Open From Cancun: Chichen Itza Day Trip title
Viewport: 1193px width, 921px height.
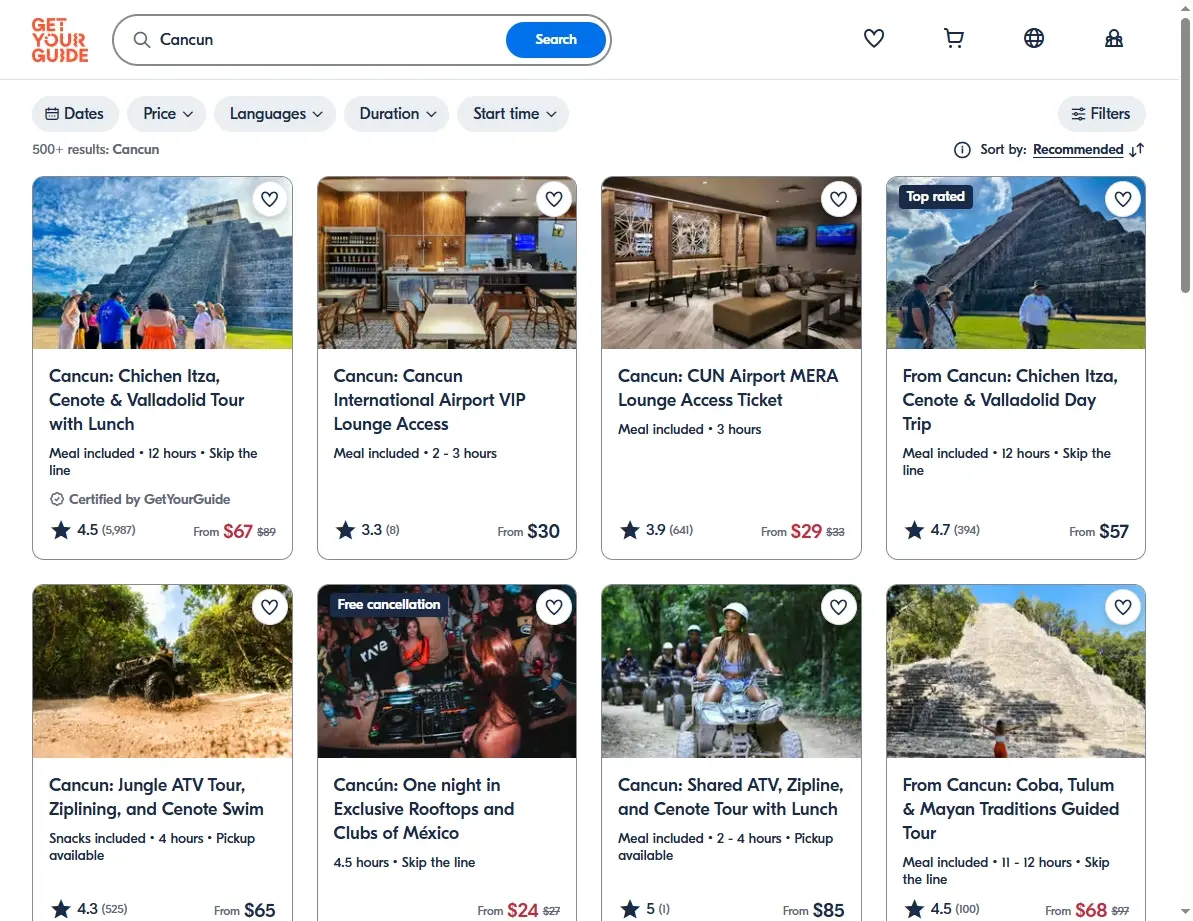coord(1010,400)
